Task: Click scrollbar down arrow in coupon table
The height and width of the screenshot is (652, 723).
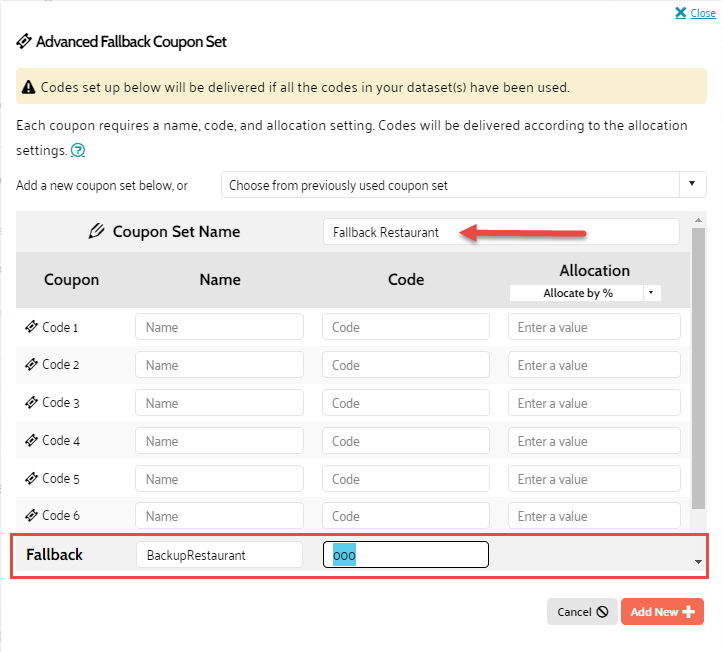Action: pyautogui.click(x=698, y=562)
